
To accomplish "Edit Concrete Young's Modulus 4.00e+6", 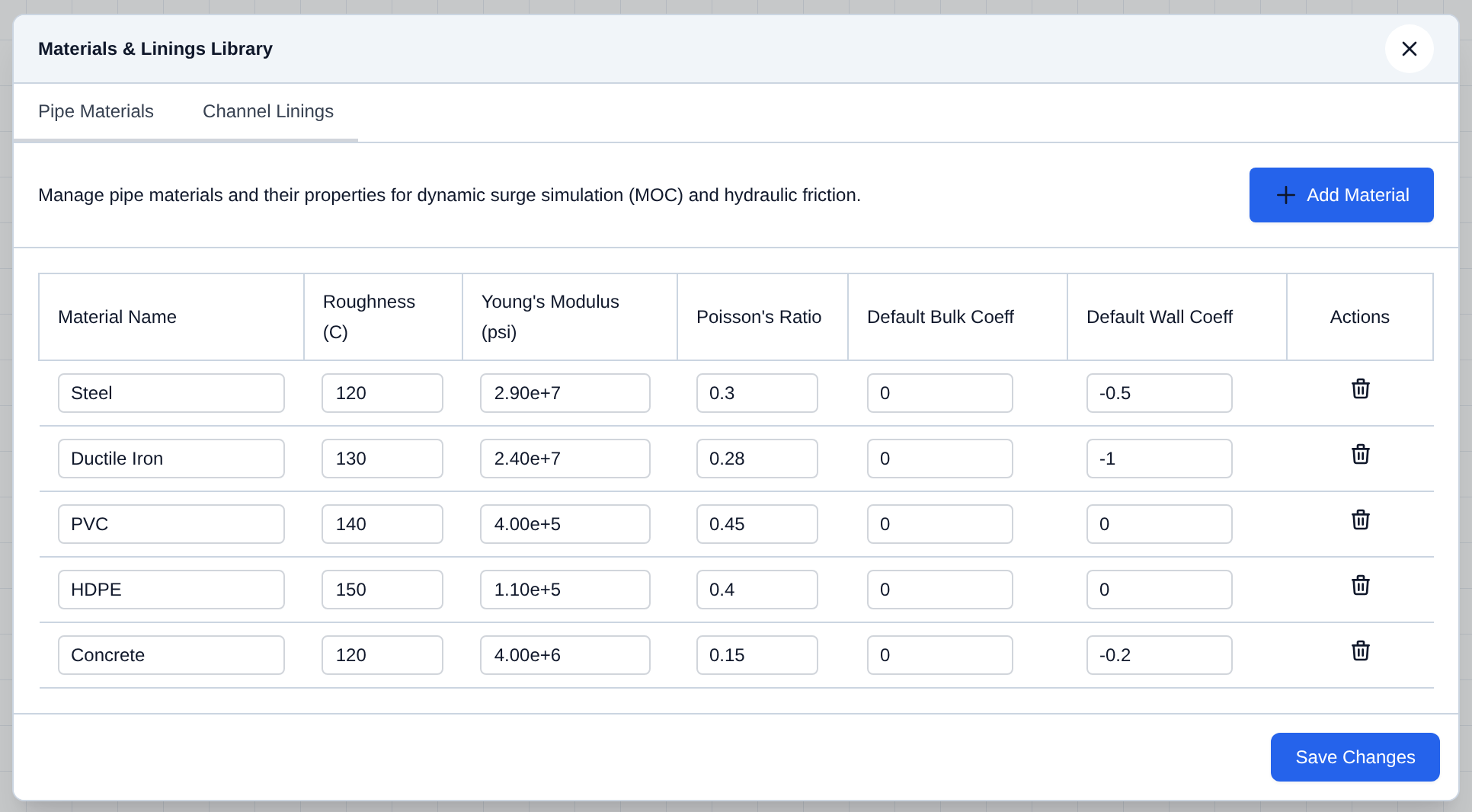I will click(565, 655).
